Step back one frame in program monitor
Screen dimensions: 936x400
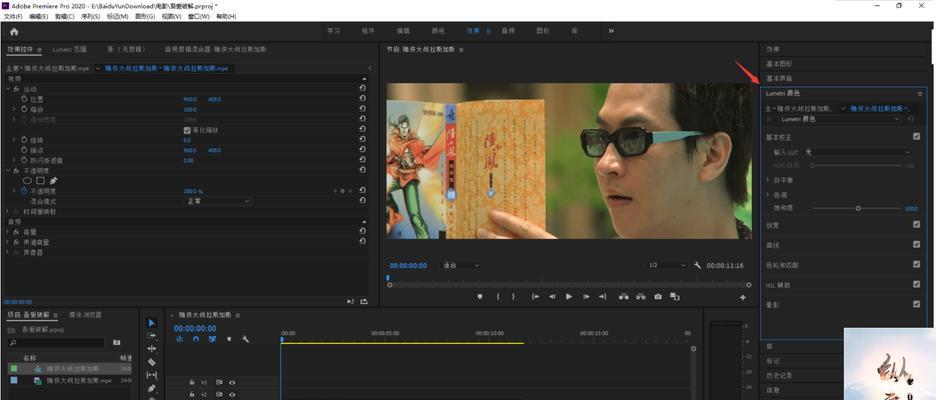click(x=552, y=297)
